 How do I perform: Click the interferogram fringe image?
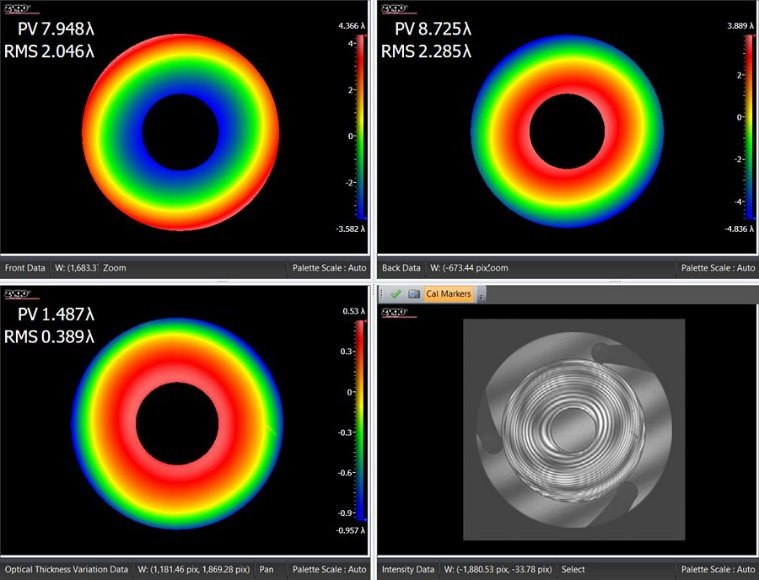(573, 430)
